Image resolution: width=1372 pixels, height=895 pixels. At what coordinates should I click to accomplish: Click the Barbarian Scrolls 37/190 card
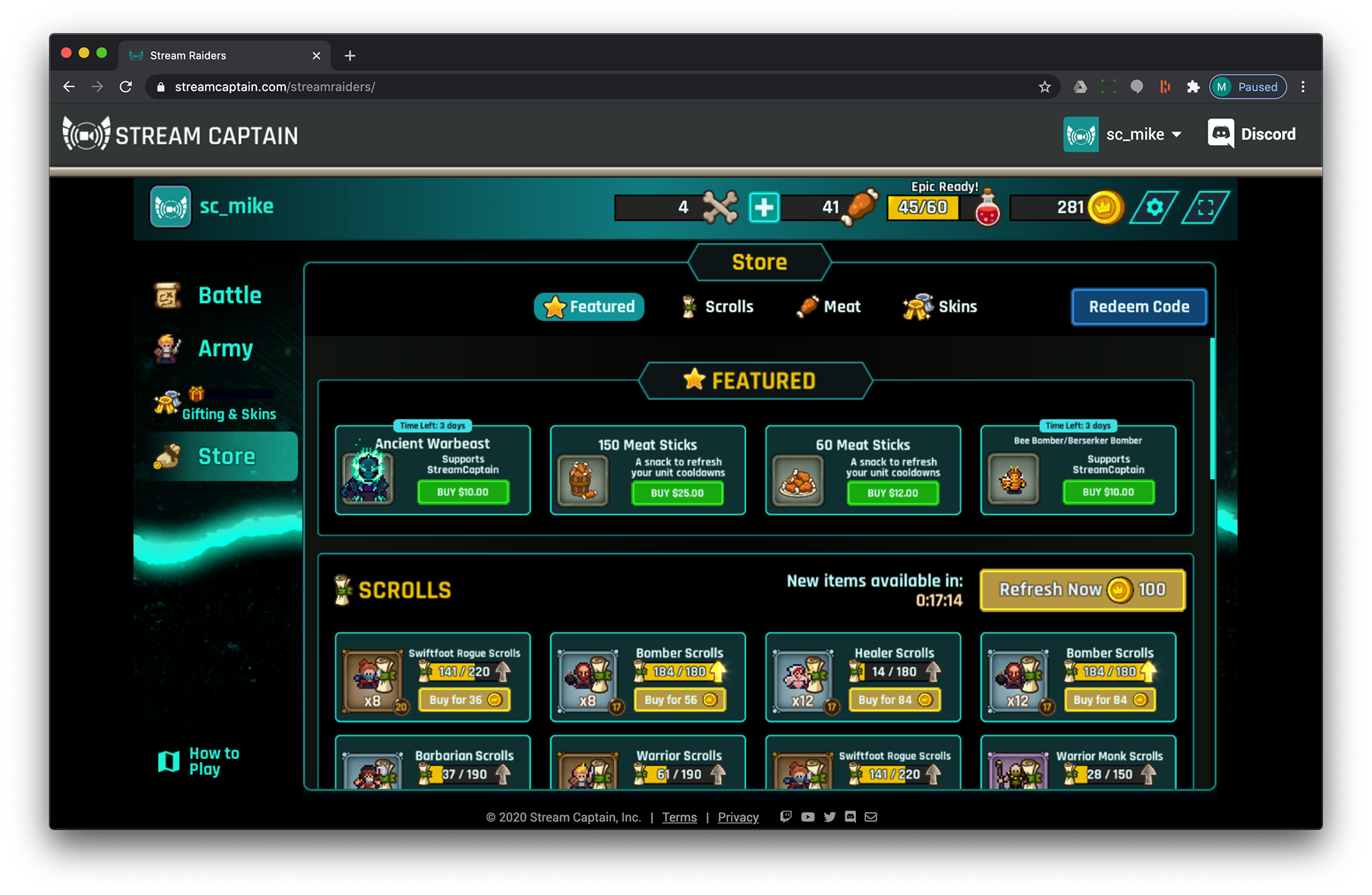[433, 762]
